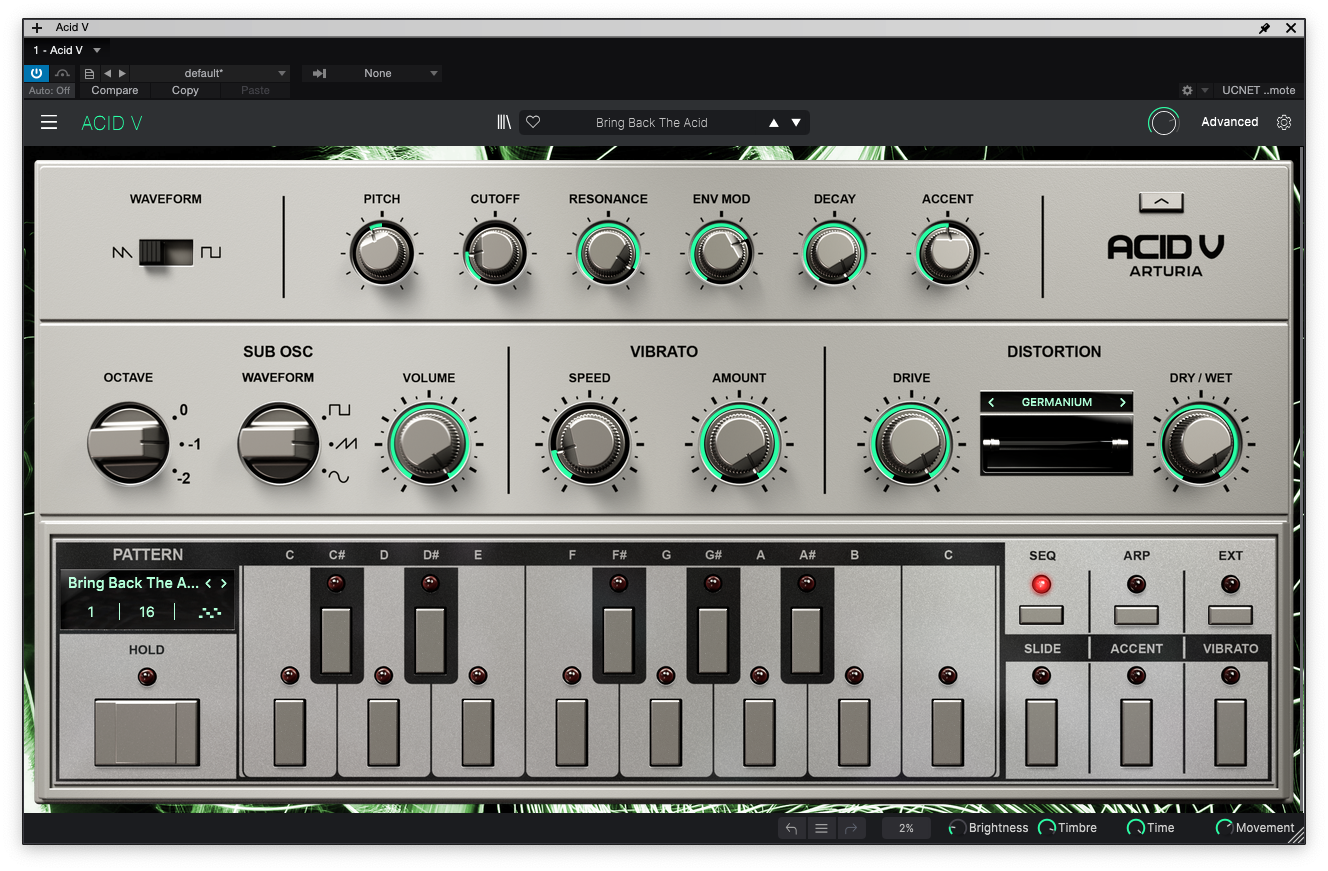Open the host preset file icon

point(89,73)
